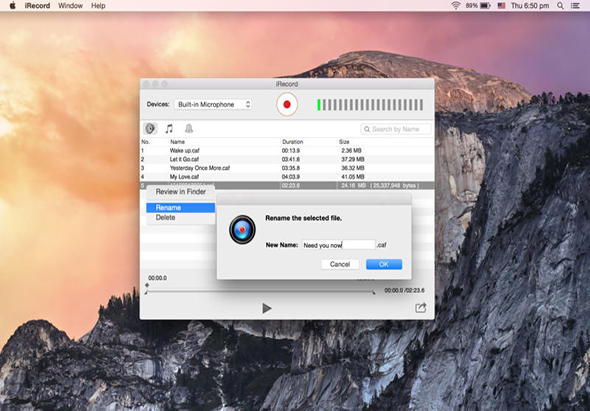The image size is (590, 411).
Task: Click the 03:41.6 duration cell
Action: (290, 159)
